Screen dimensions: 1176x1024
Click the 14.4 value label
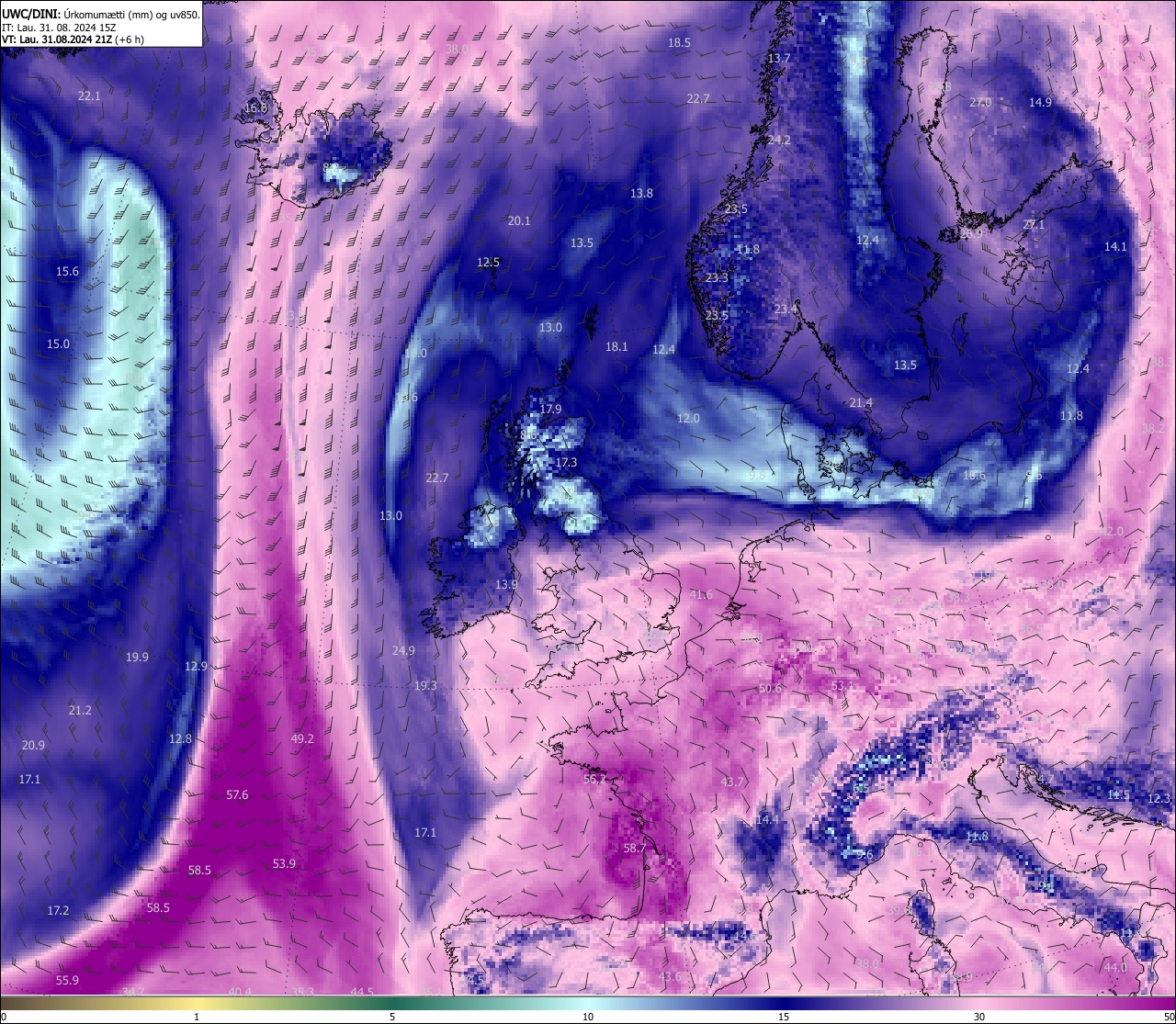pyautogui.click(x=767, y=820)
